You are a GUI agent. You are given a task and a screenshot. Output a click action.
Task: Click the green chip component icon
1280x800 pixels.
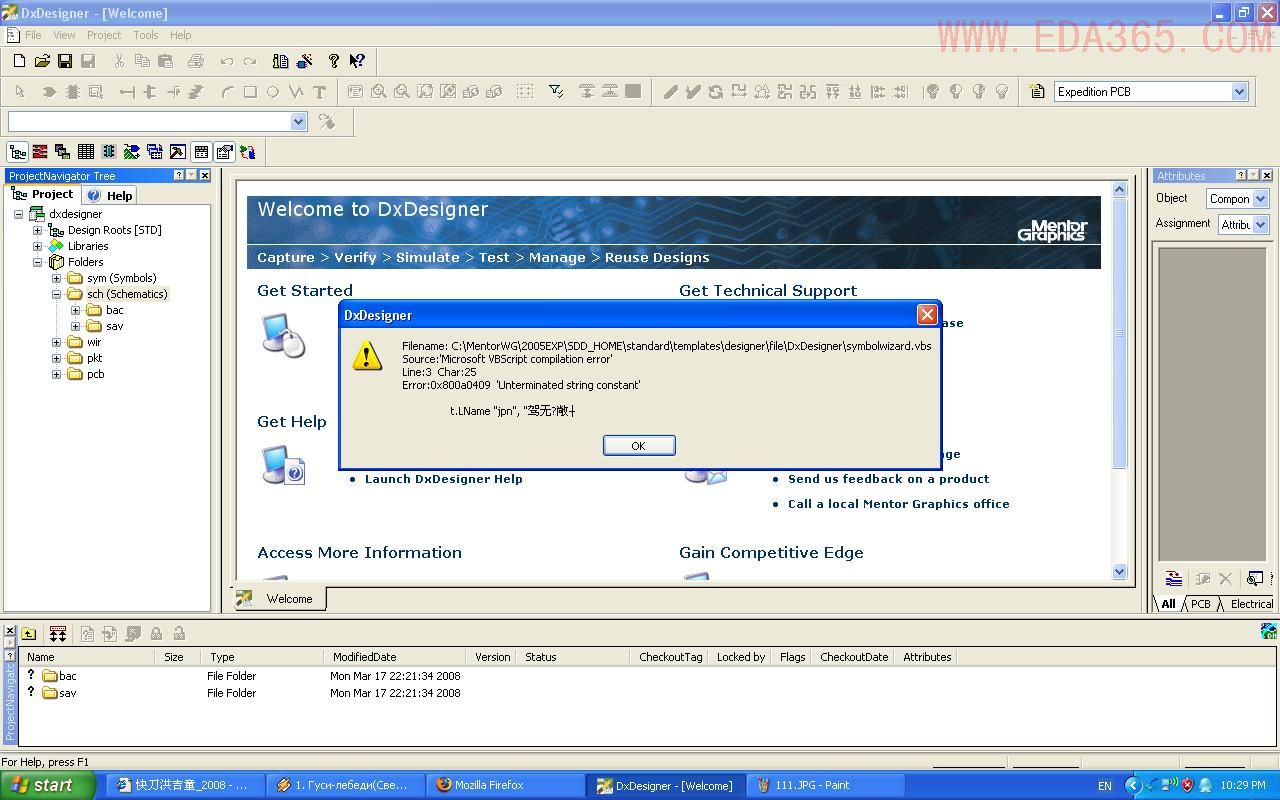pos(109,152)
